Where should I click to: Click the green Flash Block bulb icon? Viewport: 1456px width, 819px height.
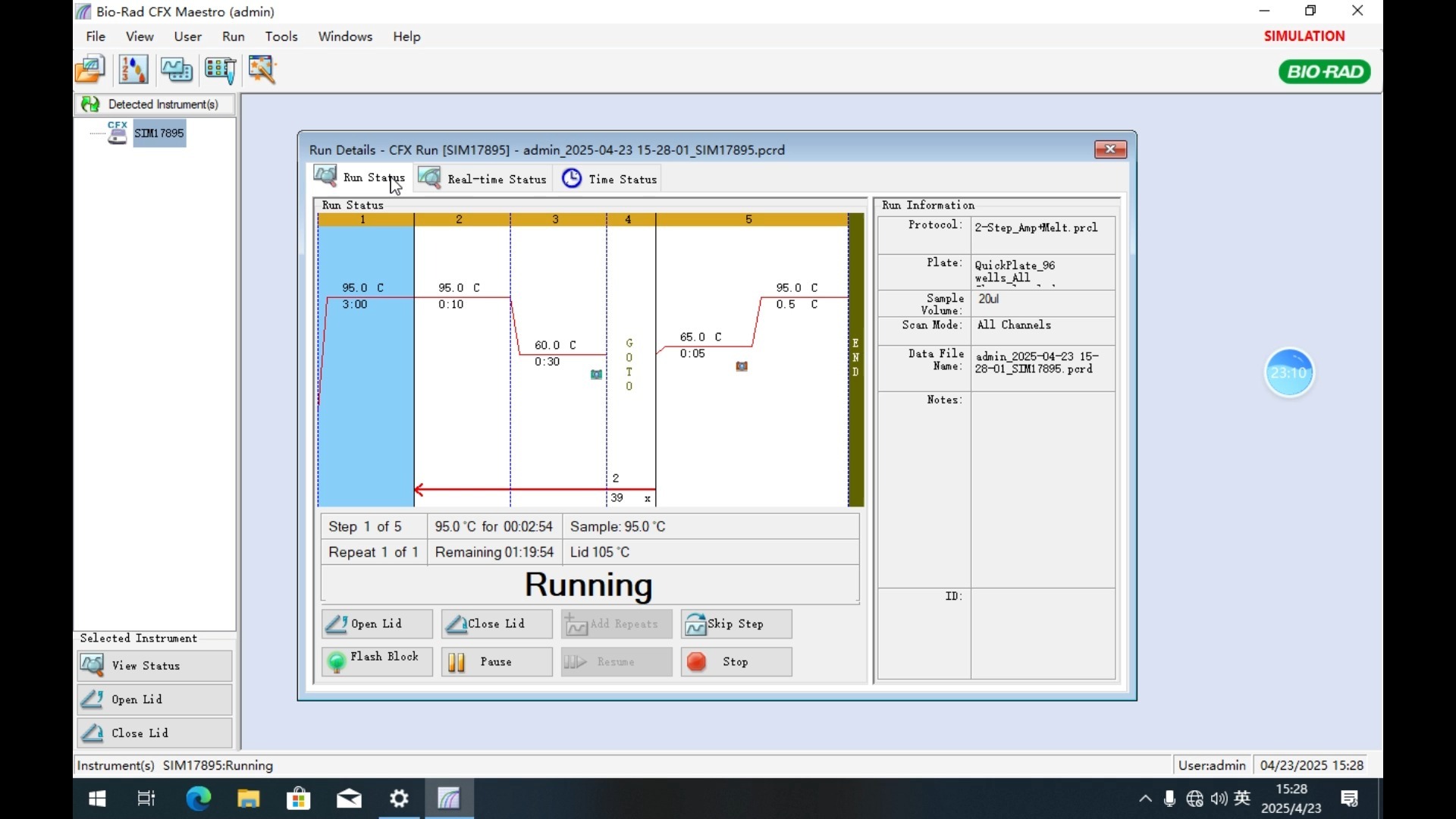click(336, 663)
